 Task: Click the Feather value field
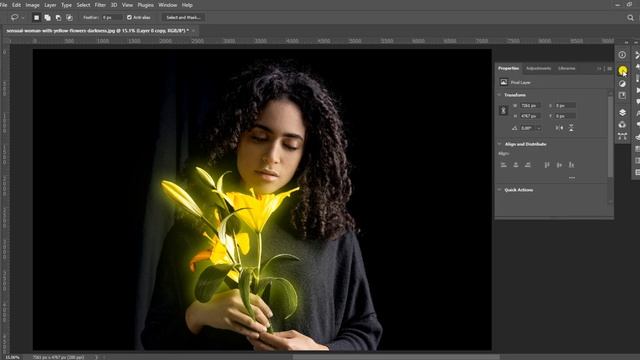pos(111,18)
